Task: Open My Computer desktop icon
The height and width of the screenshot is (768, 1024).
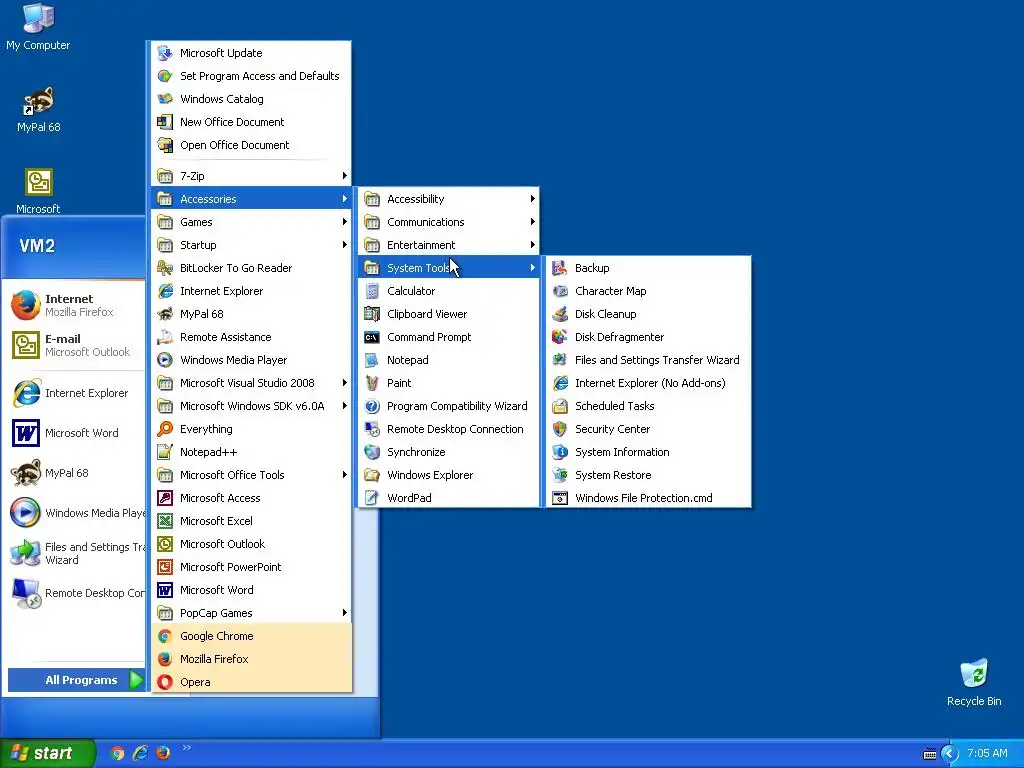Action: (x=38, y=27)
